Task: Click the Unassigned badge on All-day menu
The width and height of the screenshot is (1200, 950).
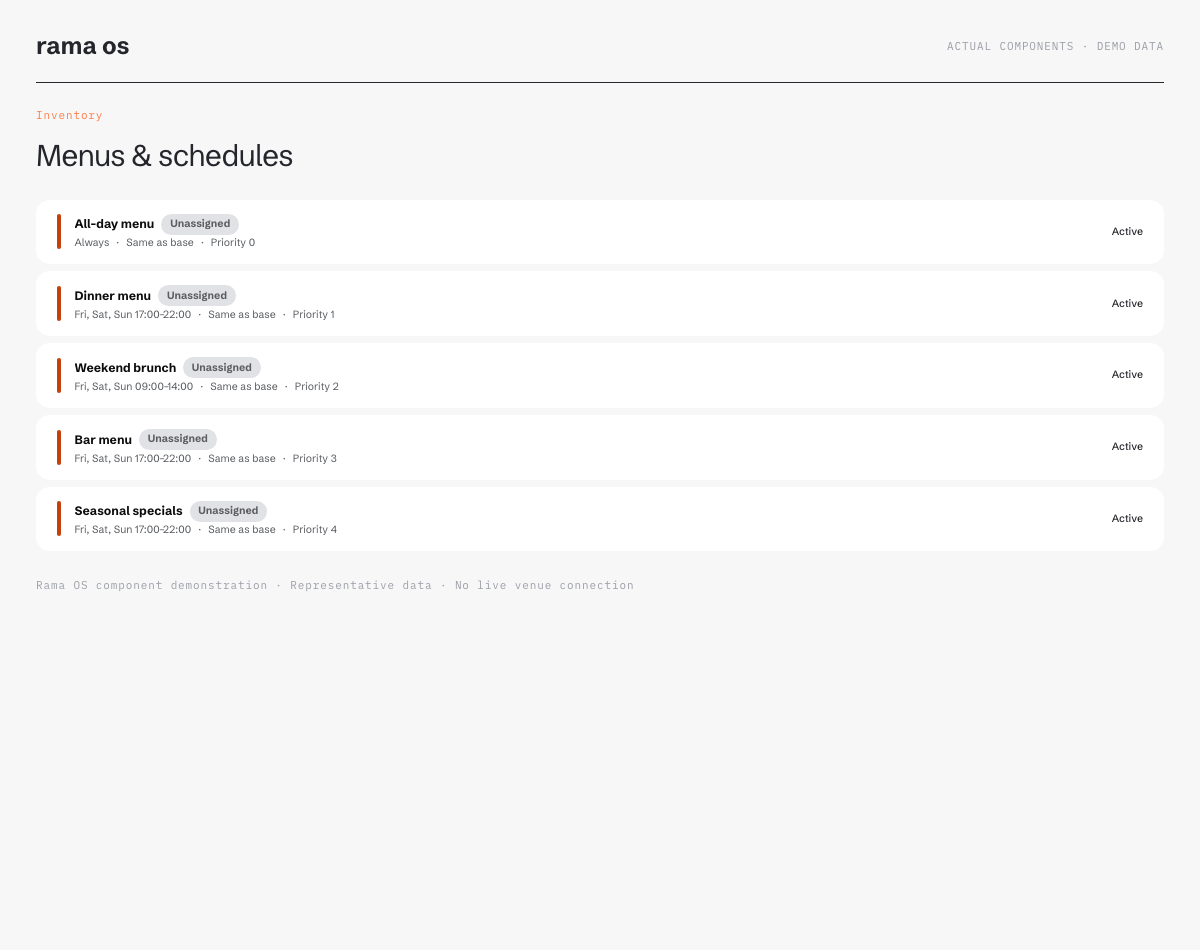Action: pyautogui.click(x=200, y=224)
